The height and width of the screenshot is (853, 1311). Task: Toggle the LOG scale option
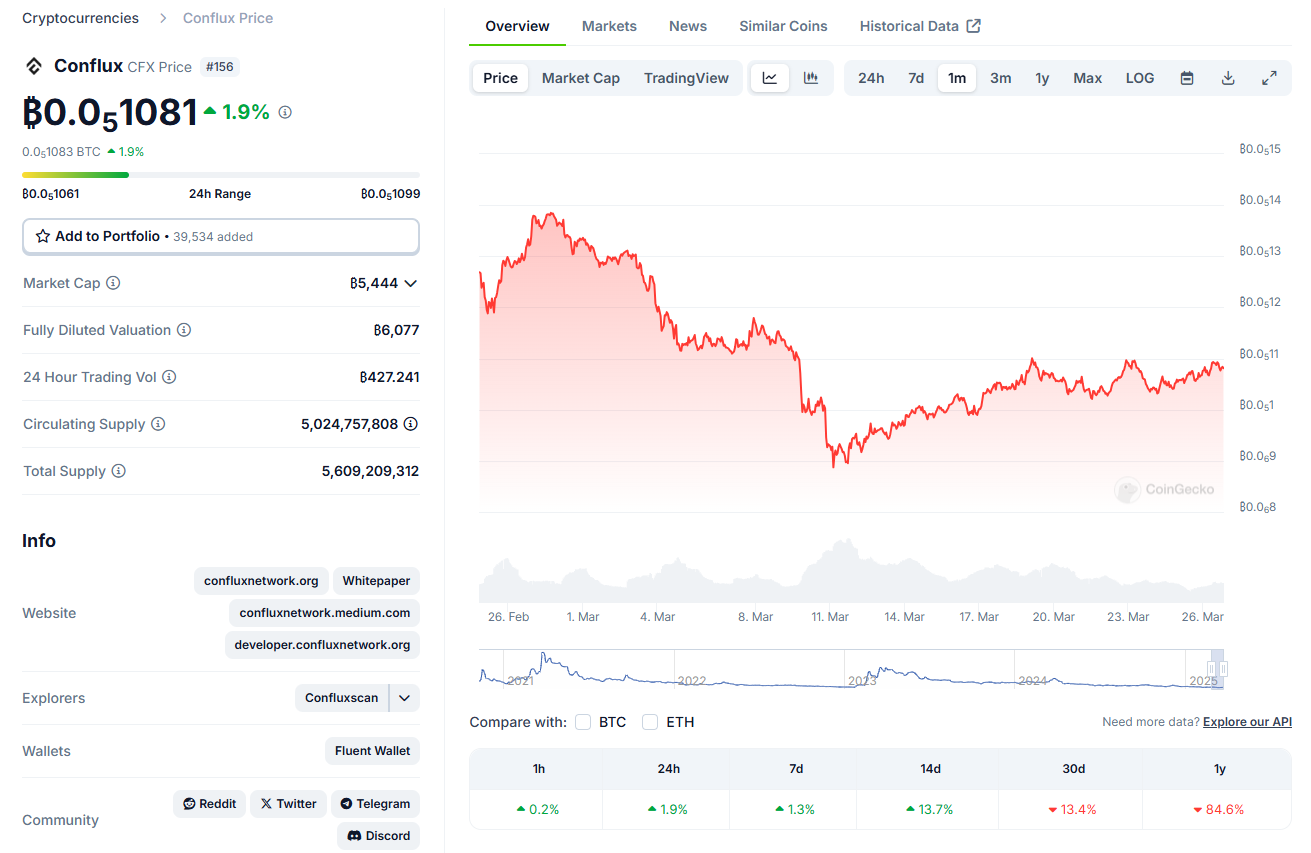click(x=1140, y=78)
